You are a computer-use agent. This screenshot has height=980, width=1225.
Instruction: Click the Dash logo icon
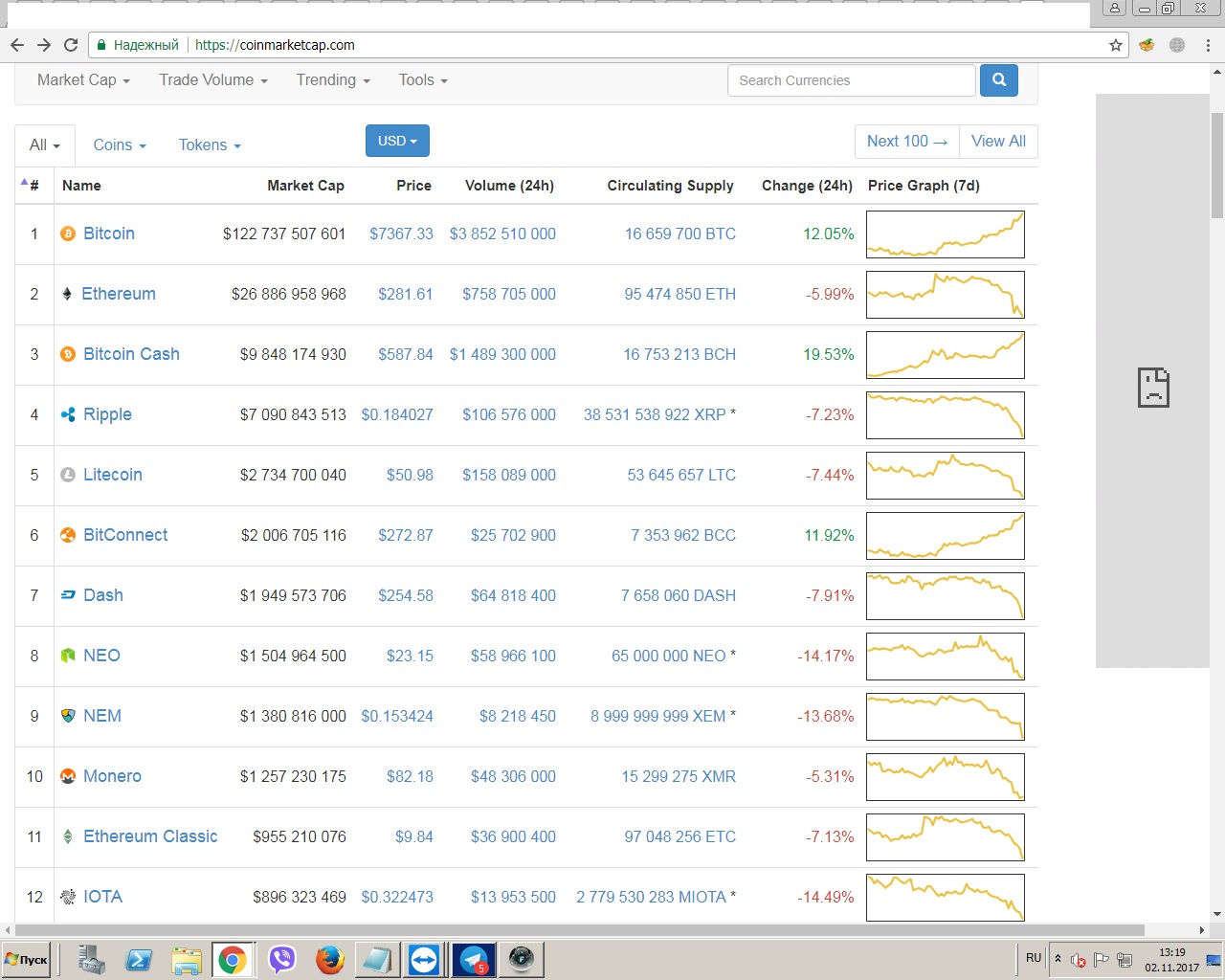[68, 595]
